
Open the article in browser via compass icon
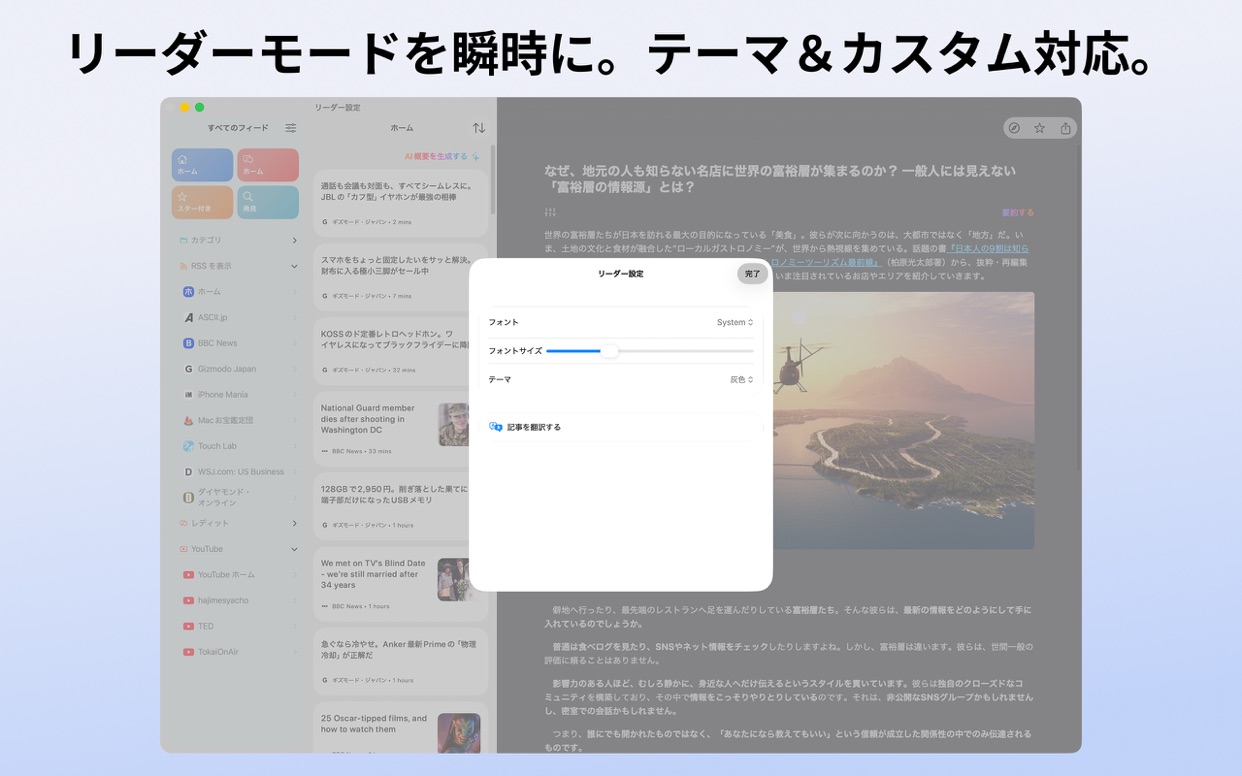tap(1013, 127)
